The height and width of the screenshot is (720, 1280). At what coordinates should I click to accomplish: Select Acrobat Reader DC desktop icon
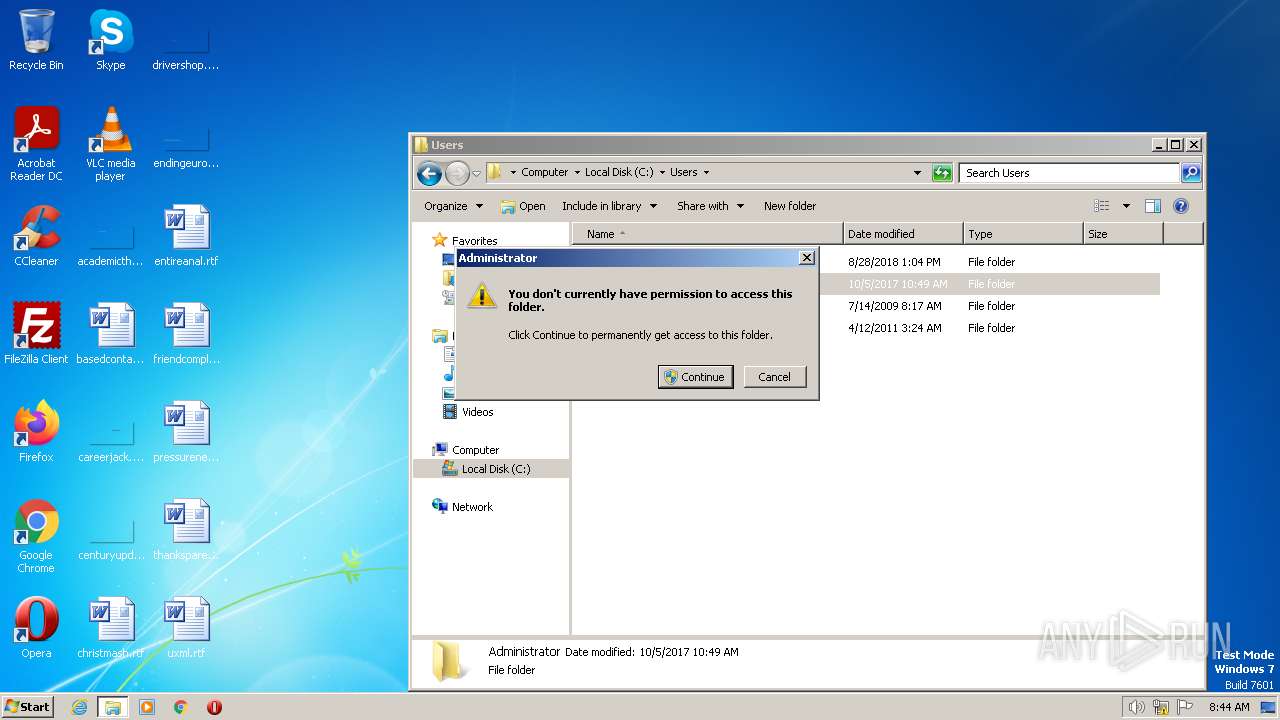coord(36,144)
